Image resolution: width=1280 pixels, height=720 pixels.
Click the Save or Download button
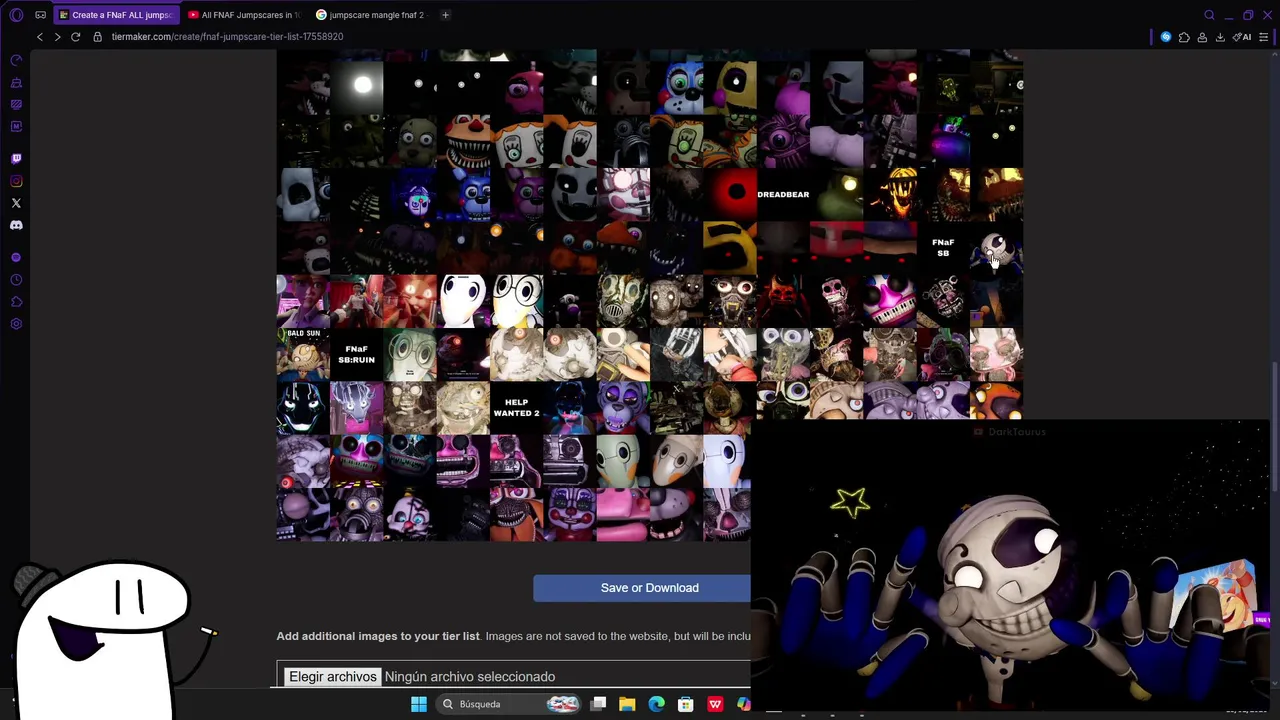pyautogui.click(x=649, y=588)
